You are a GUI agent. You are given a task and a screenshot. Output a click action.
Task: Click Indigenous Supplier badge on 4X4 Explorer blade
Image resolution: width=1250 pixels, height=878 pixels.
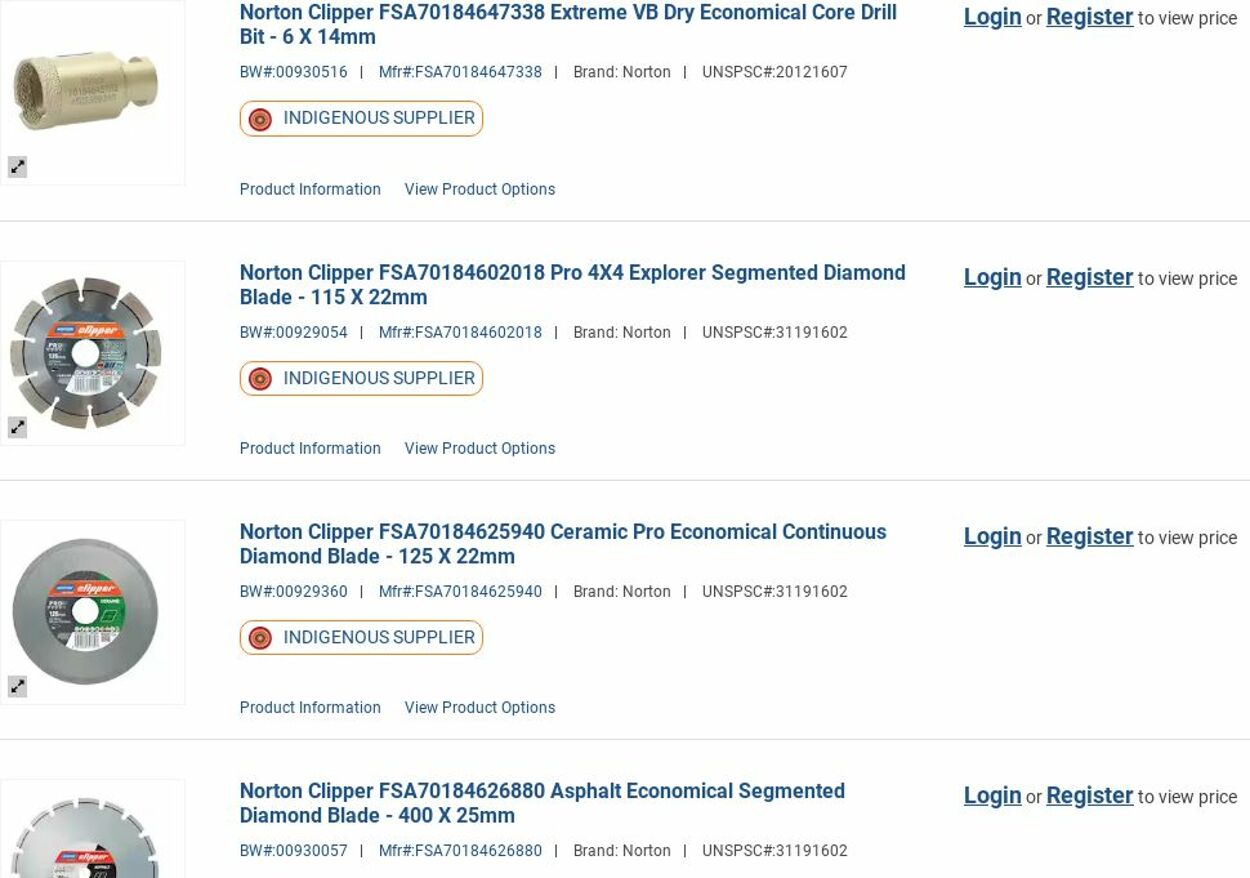point(361,379)
